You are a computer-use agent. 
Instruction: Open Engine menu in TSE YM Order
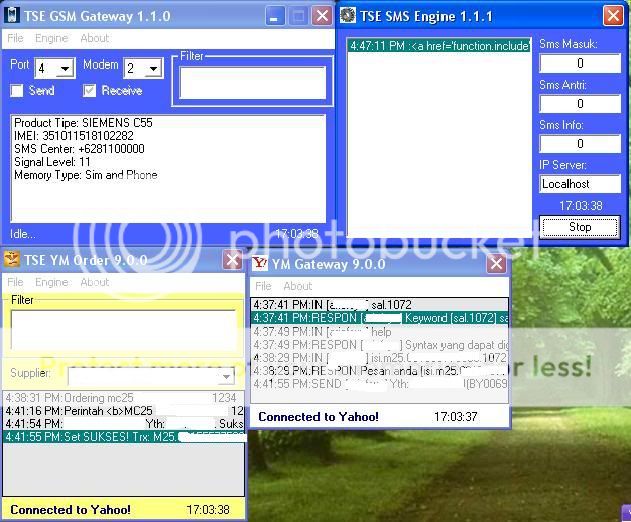(52, 282)
